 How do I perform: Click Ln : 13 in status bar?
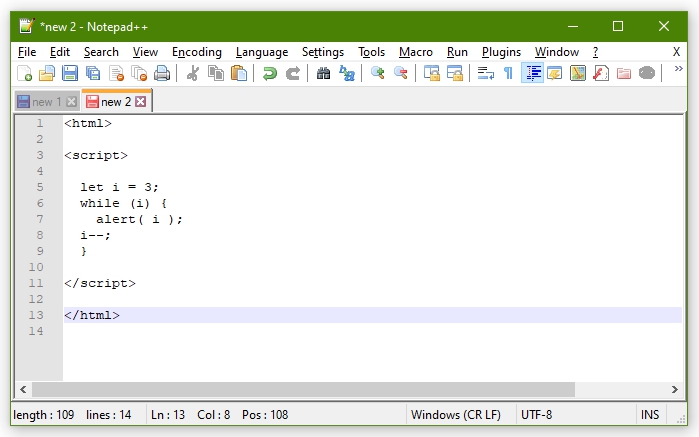coord(168,415)
